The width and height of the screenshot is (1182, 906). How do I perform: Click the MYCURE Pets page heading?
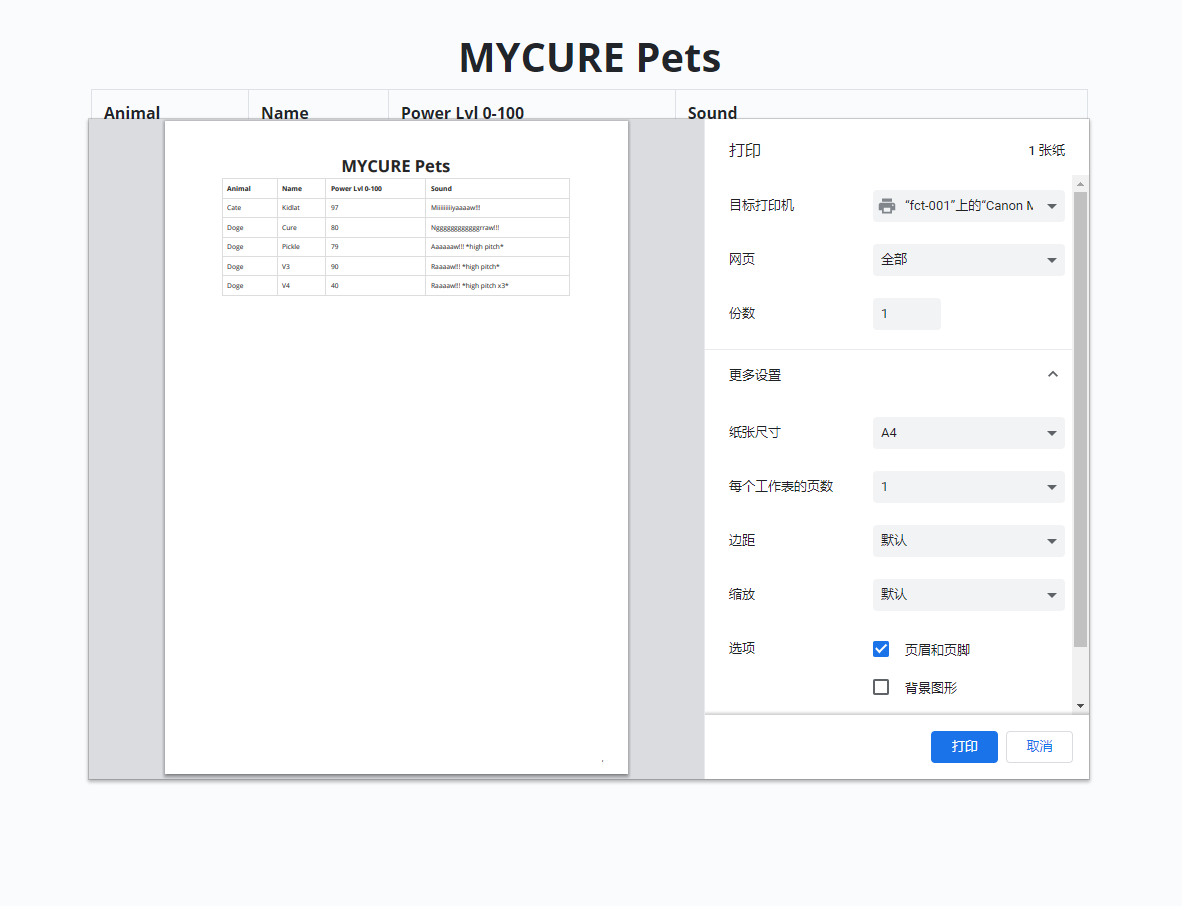[590, 57]
